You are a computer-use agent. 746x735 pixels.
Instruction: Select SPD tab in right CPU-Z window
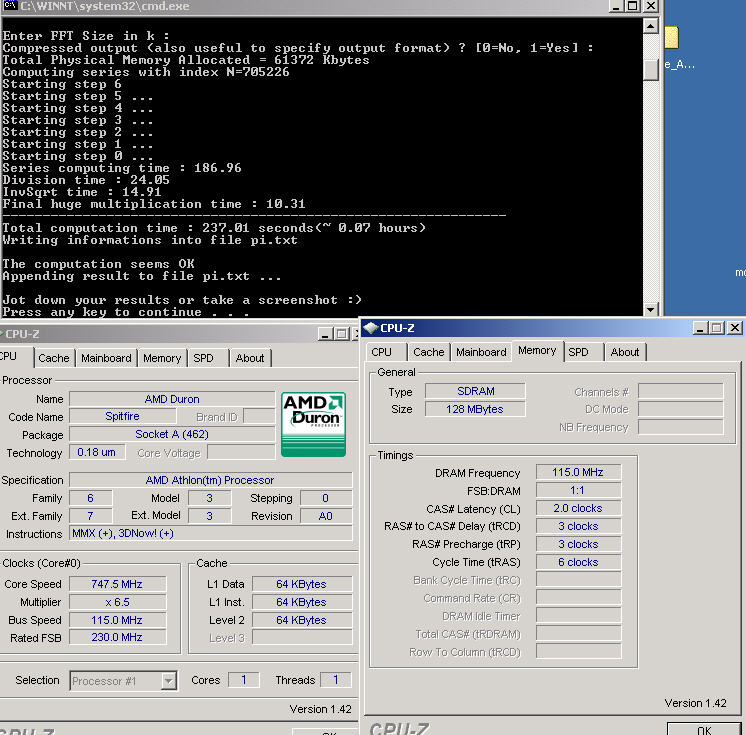point(579,352)
